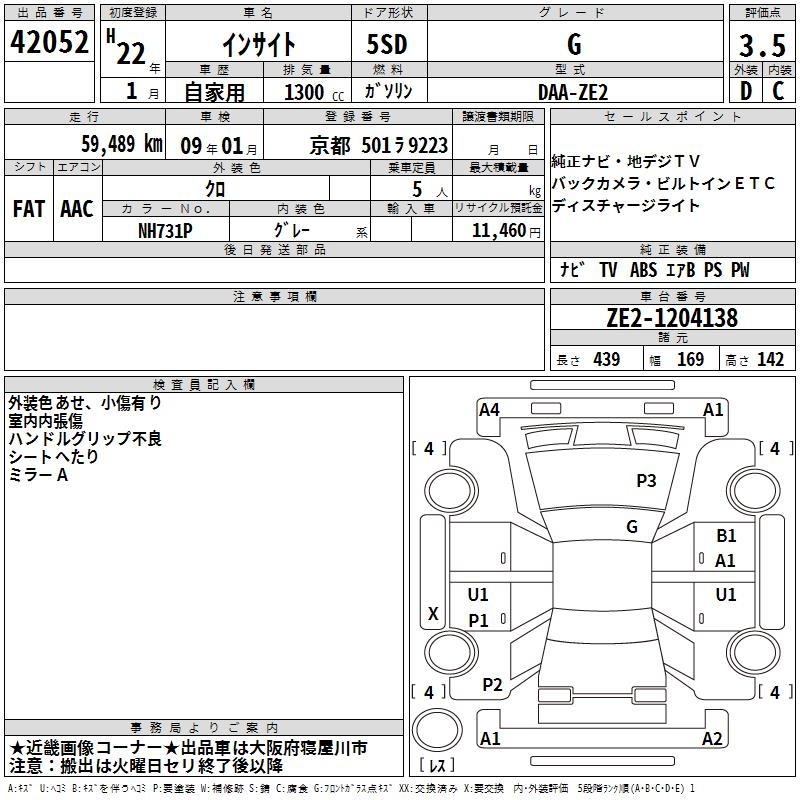Click the mileage value 59,489 km
The width and height of the screenshot is (800, 800).
[x=122, y=143]
